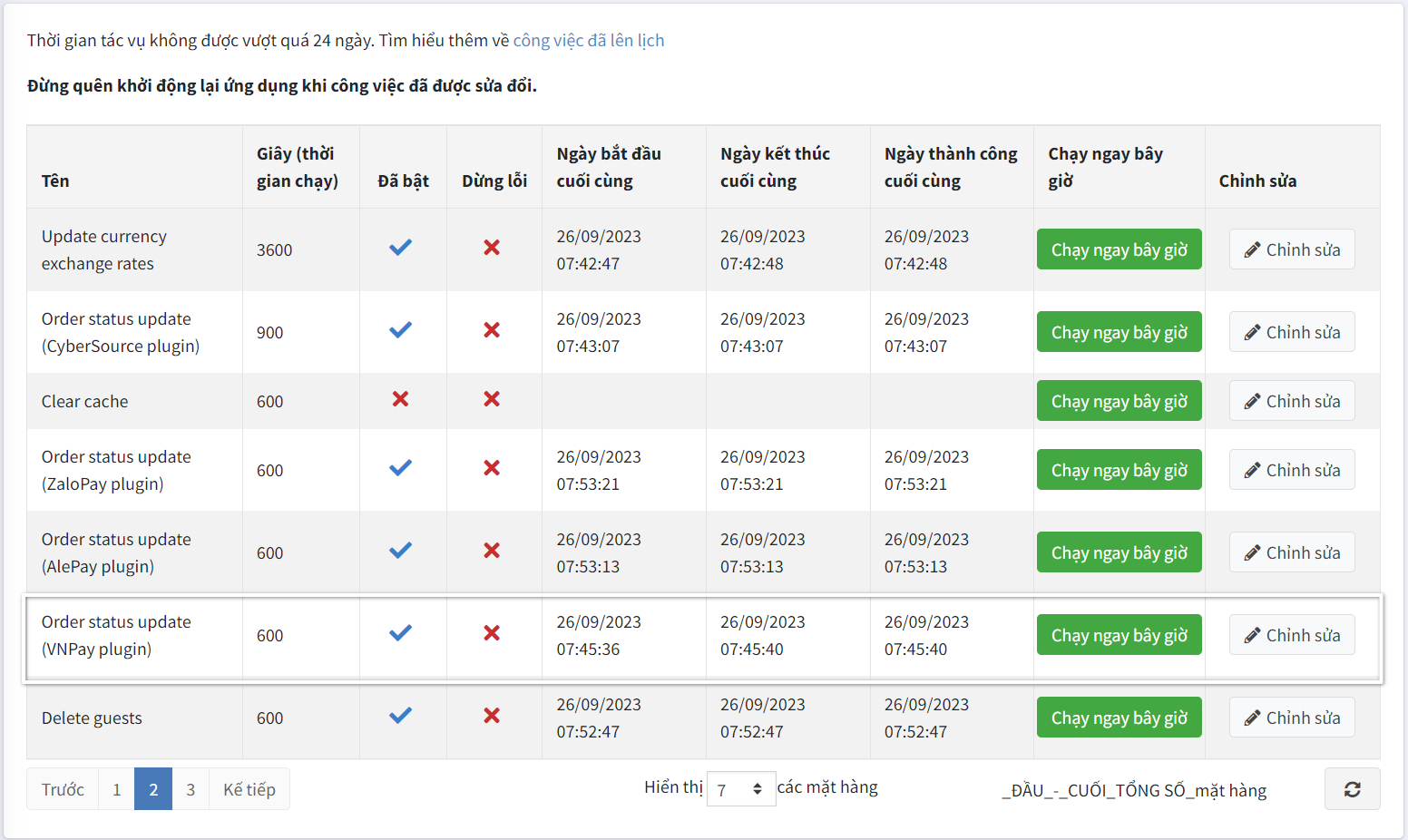This screenshot has width=1408, height=840.
Task: Click Dừng lỗi X in Clear cache row
Action: pyautogui.click(x=492, y=398)
